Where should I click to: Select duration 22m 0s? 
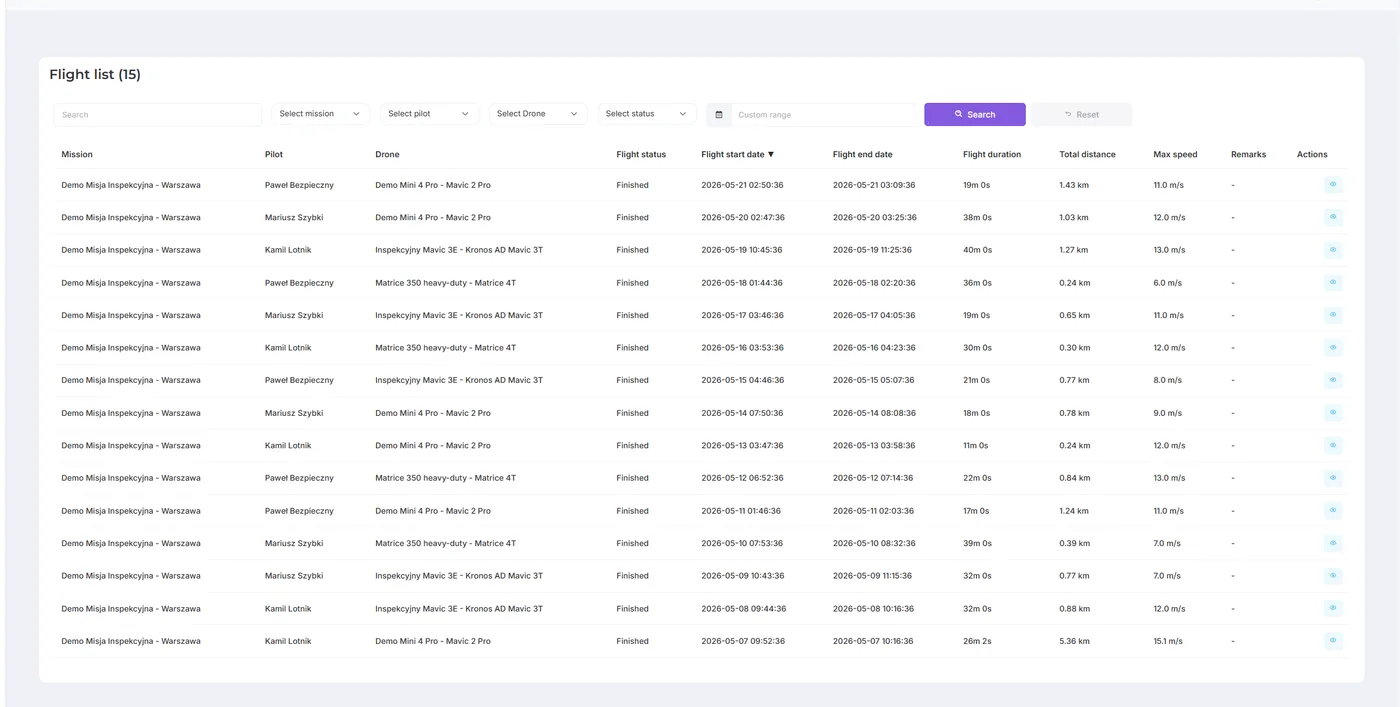point(977,478)
